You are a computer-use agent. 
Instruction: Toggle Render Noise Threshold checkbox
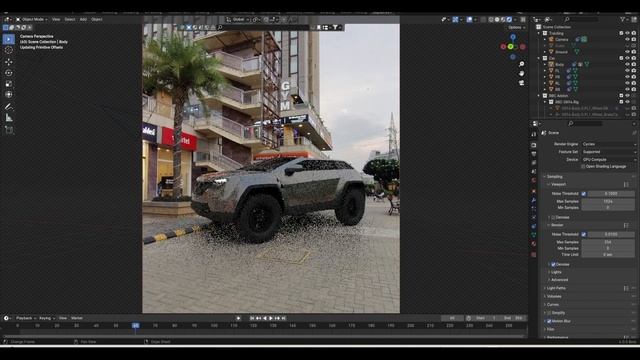[x=584, y=234]
